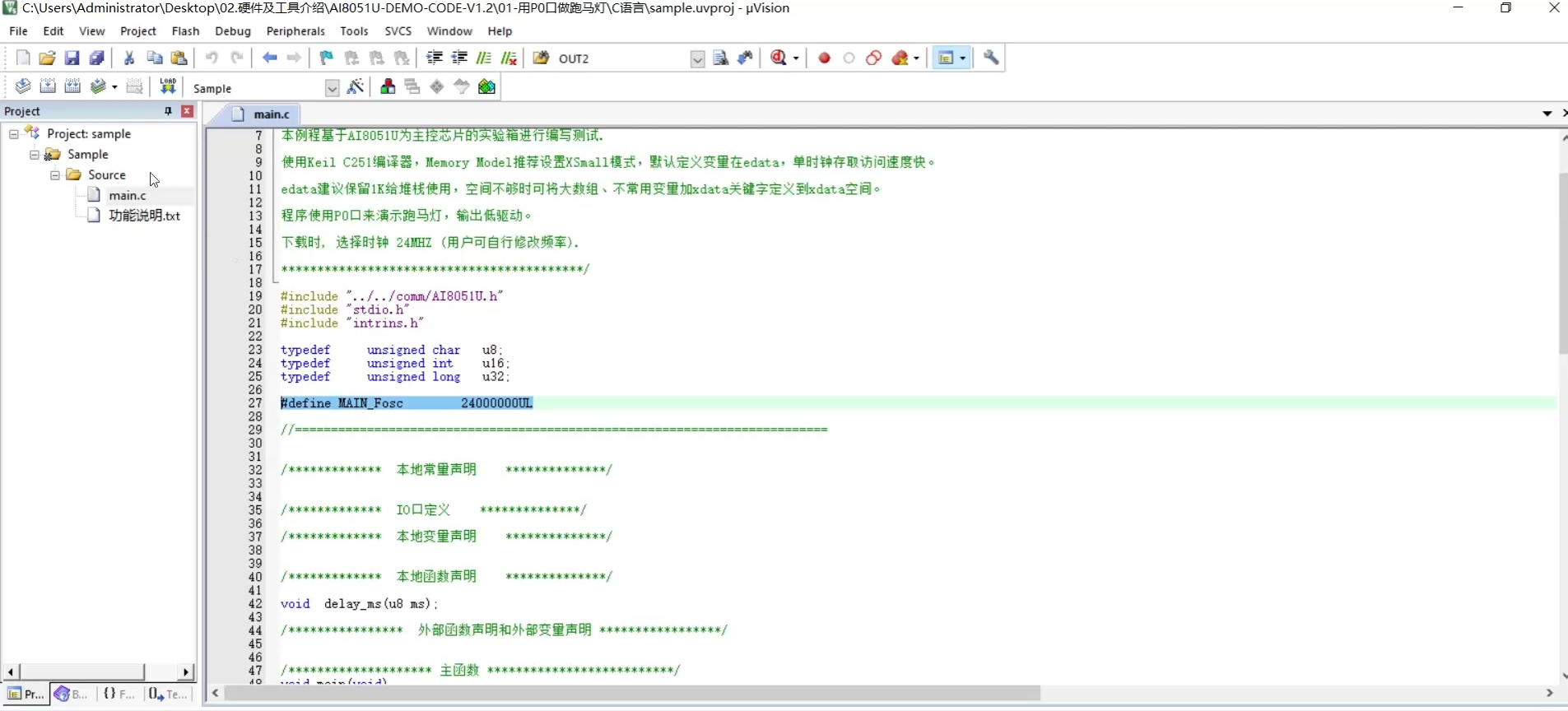Select main.c in project tree

pos(128,195)
